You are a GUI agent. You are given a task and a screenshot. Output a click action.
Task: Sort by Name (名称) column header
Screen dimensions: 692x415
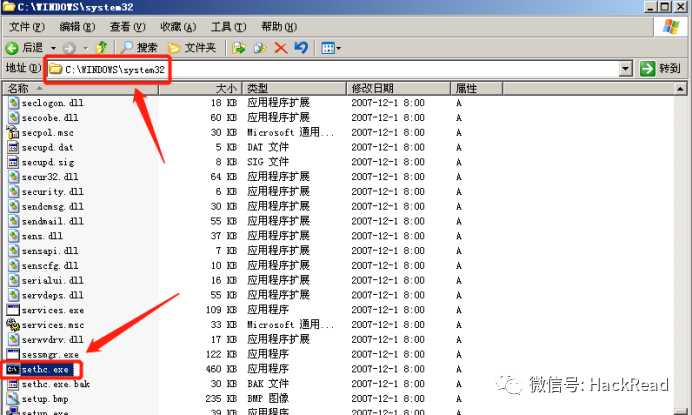click(80, 88)
